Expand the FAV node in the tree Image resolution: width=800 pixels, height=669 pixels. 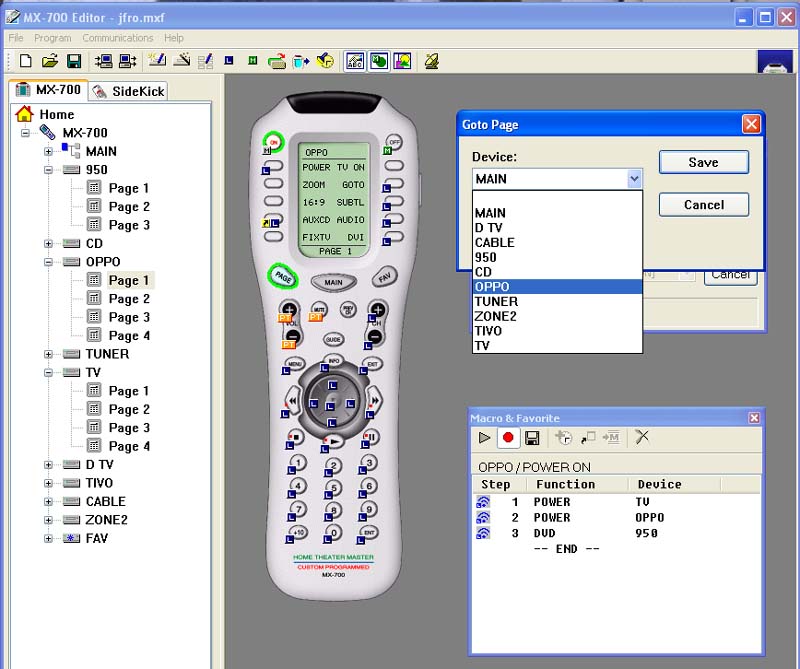[48, 538]
